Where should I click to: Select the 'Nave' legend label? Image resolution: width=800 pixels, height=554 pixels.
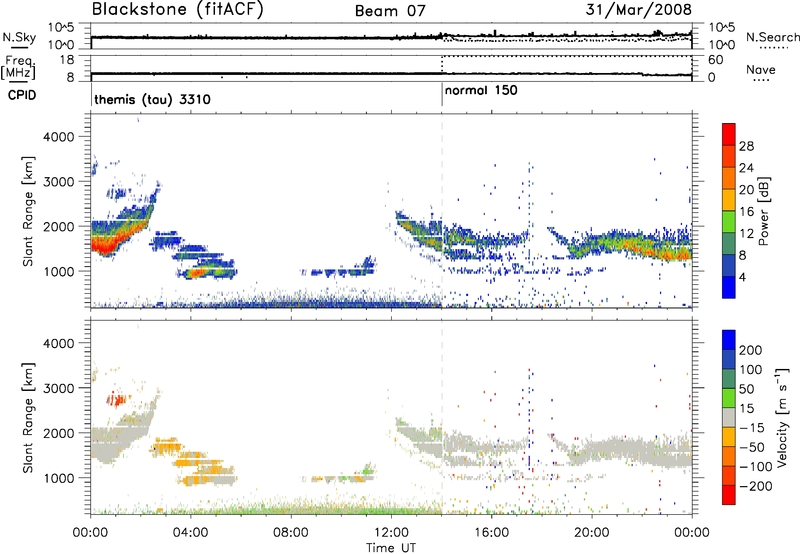(761, 69)
